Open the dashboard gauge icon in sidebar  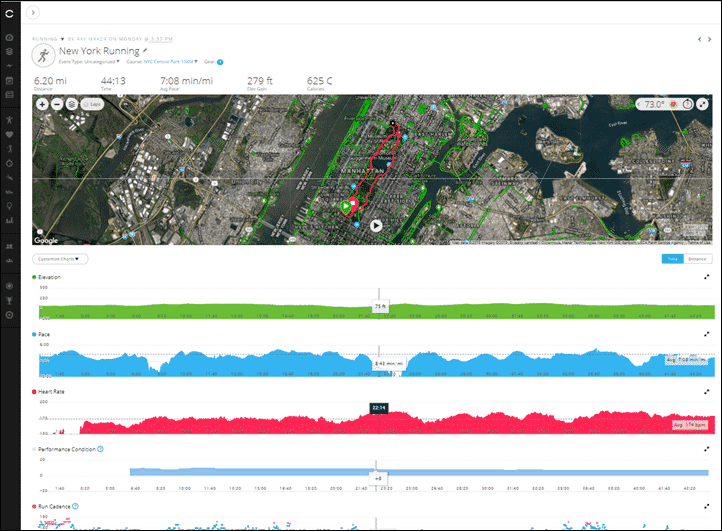(x=10, y=37)
